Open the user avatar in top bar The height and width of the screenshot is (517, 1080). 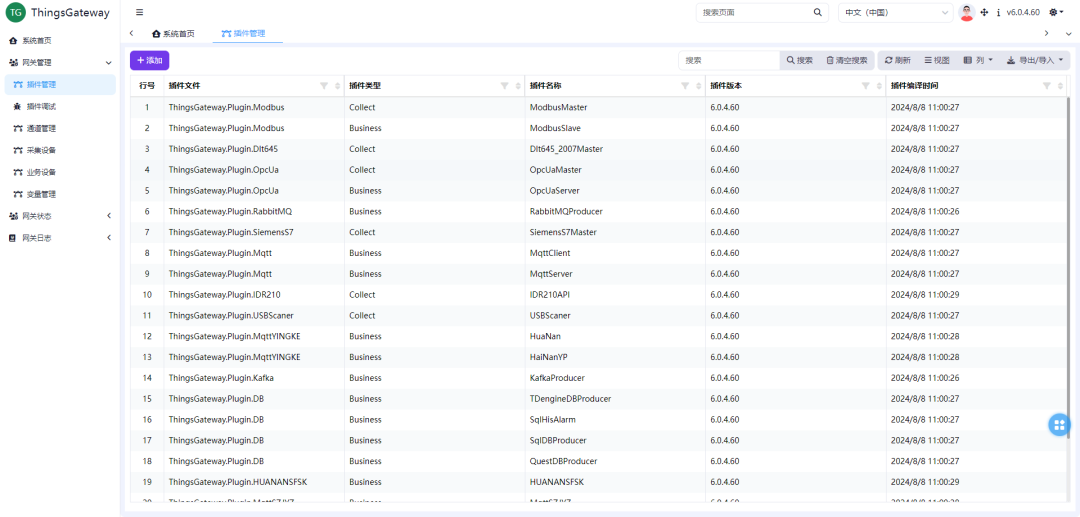tap(966, 13)
